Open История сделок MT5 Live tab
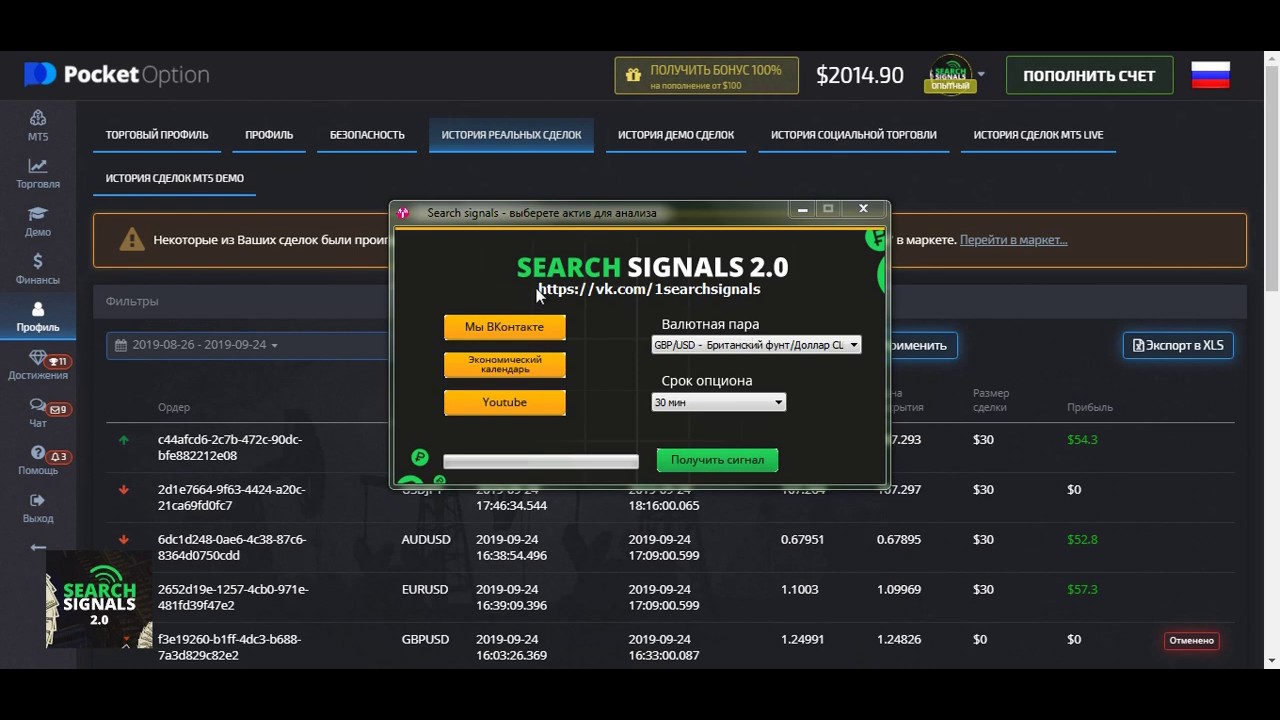The width and height of the screenshot is (1280, 720). (x=1038, y=135)
